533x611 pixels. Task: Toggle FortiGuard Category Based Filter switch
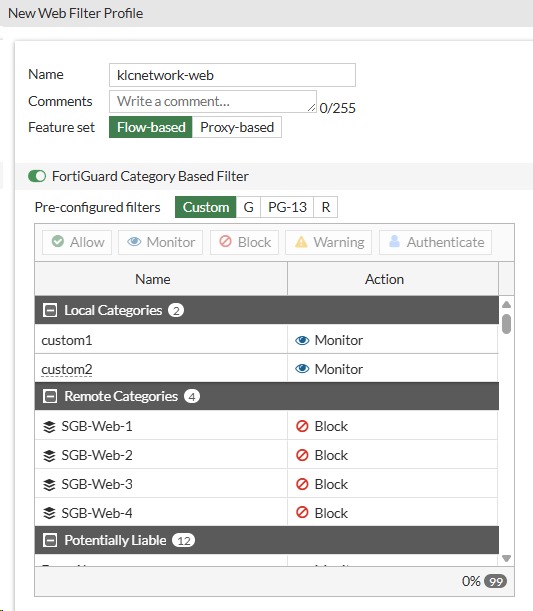(37, 176)
